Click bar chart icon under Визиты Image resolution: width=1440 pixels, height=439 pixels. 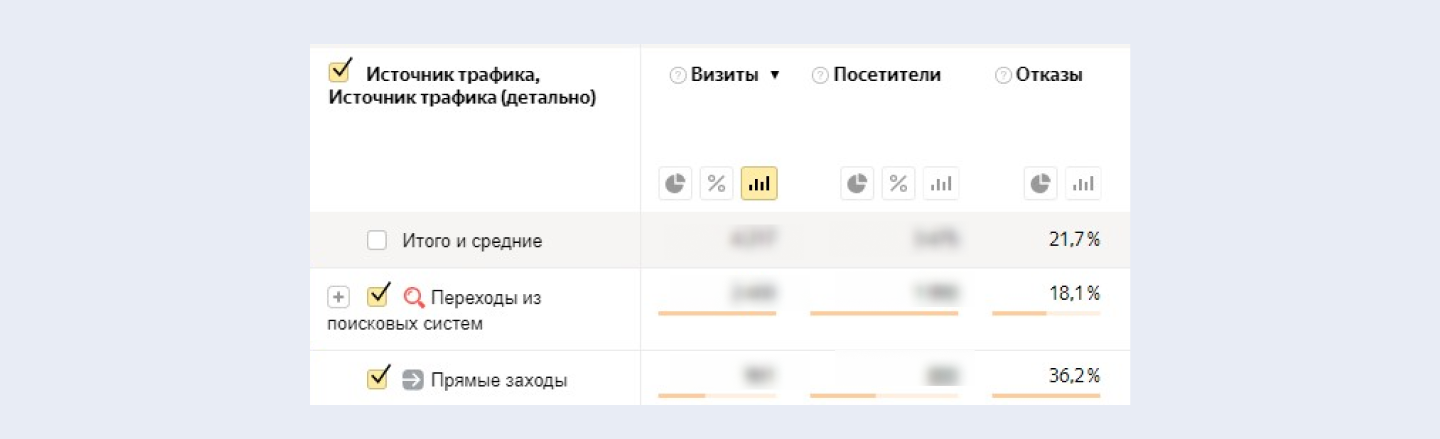coord(759,184)
